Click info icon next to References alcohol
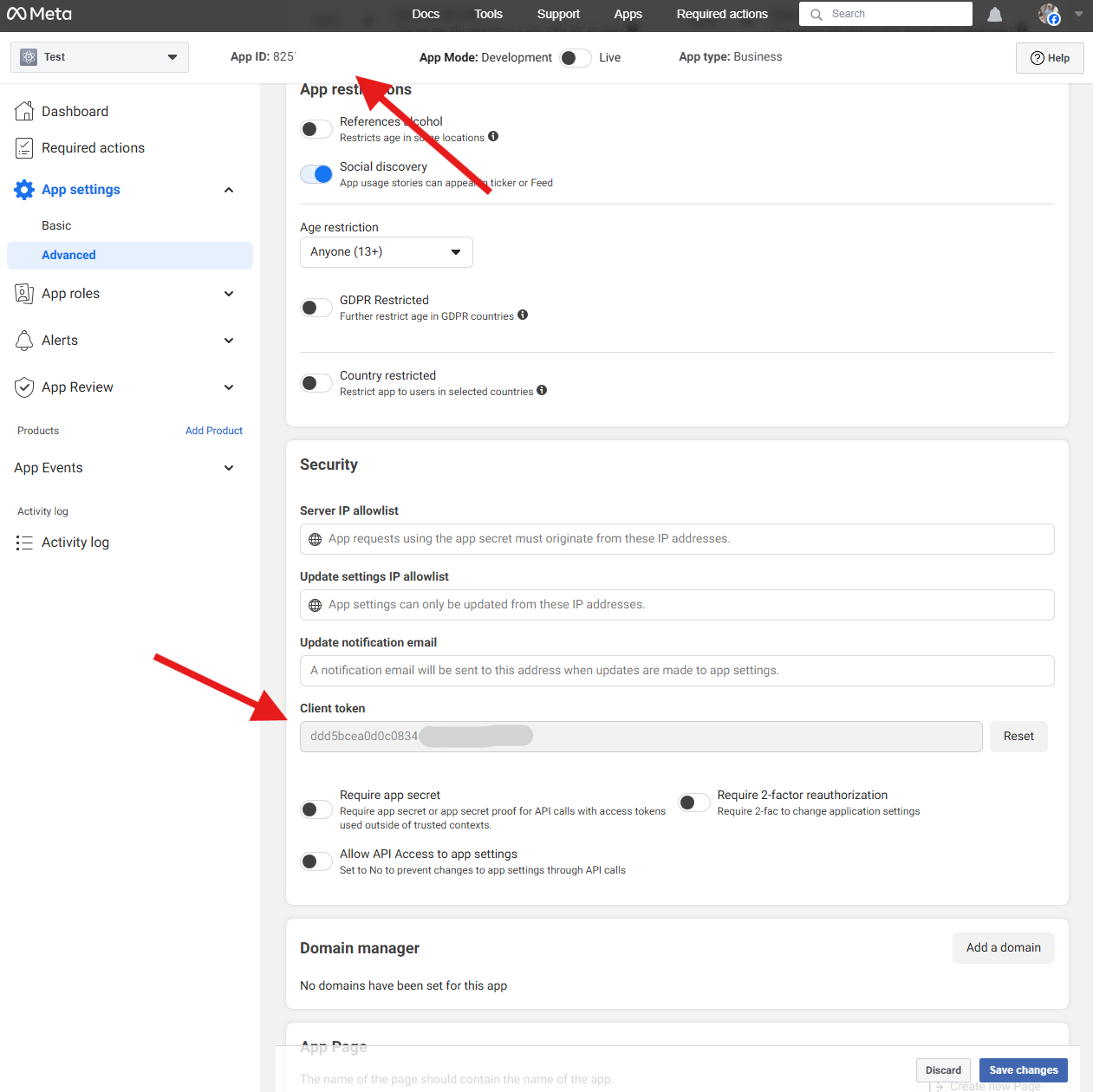Image resolution: width=1093 pixels, height=1092 pixels. point(493,136)
